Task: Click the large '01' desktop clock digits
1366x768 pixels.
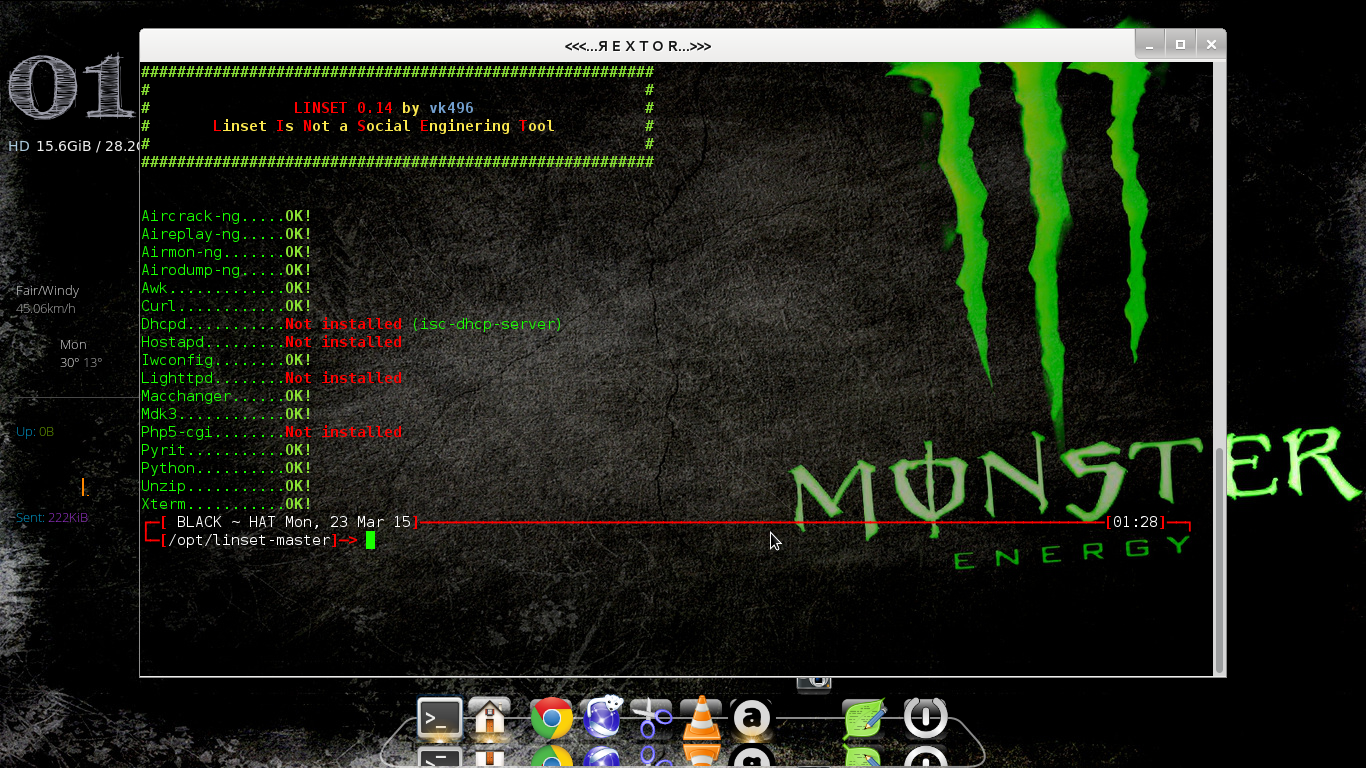Action: [70, 88]
